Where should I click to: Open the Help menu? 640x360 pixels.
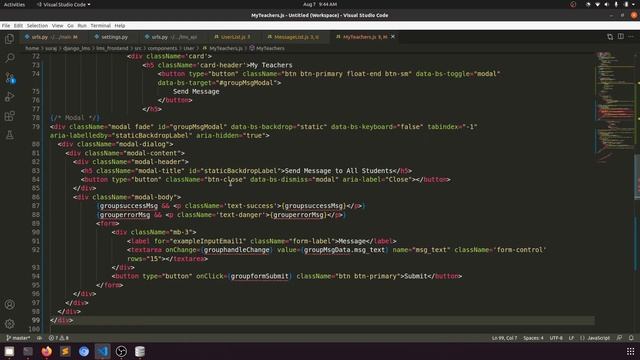click(x=120, y=25)
